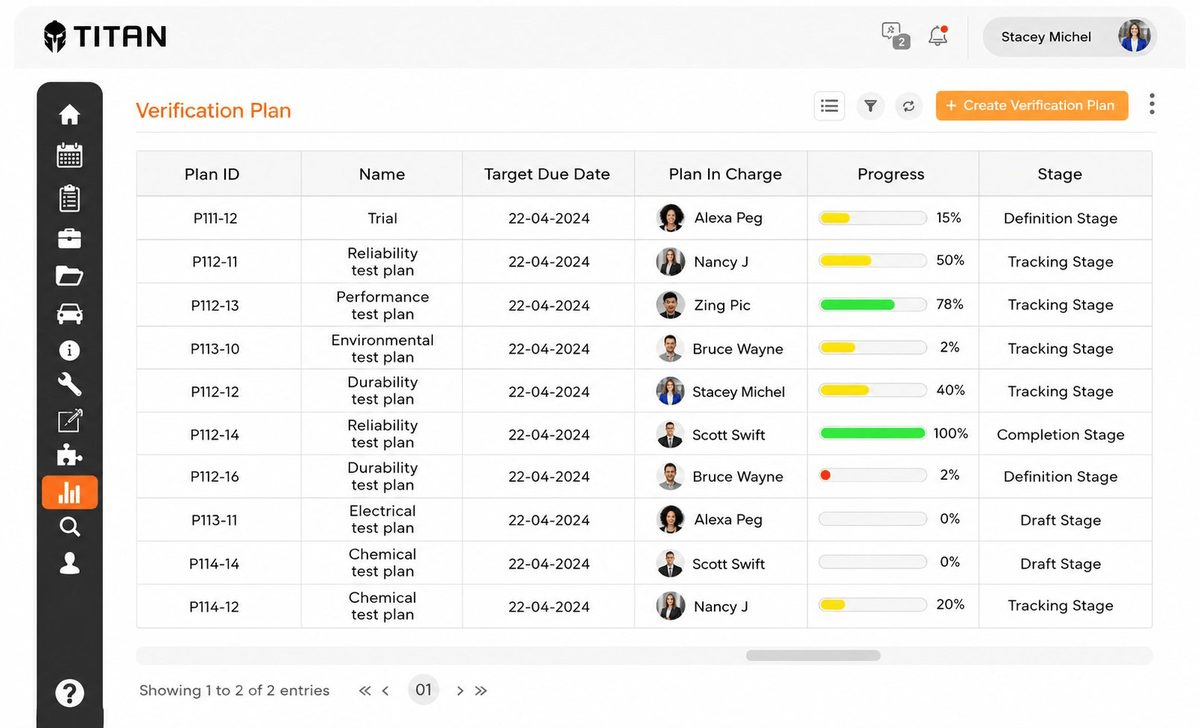Click Bruce Wayne name in row P113-10
The height and width of the screenshot is (728, 1200).
tap(737, 349)
